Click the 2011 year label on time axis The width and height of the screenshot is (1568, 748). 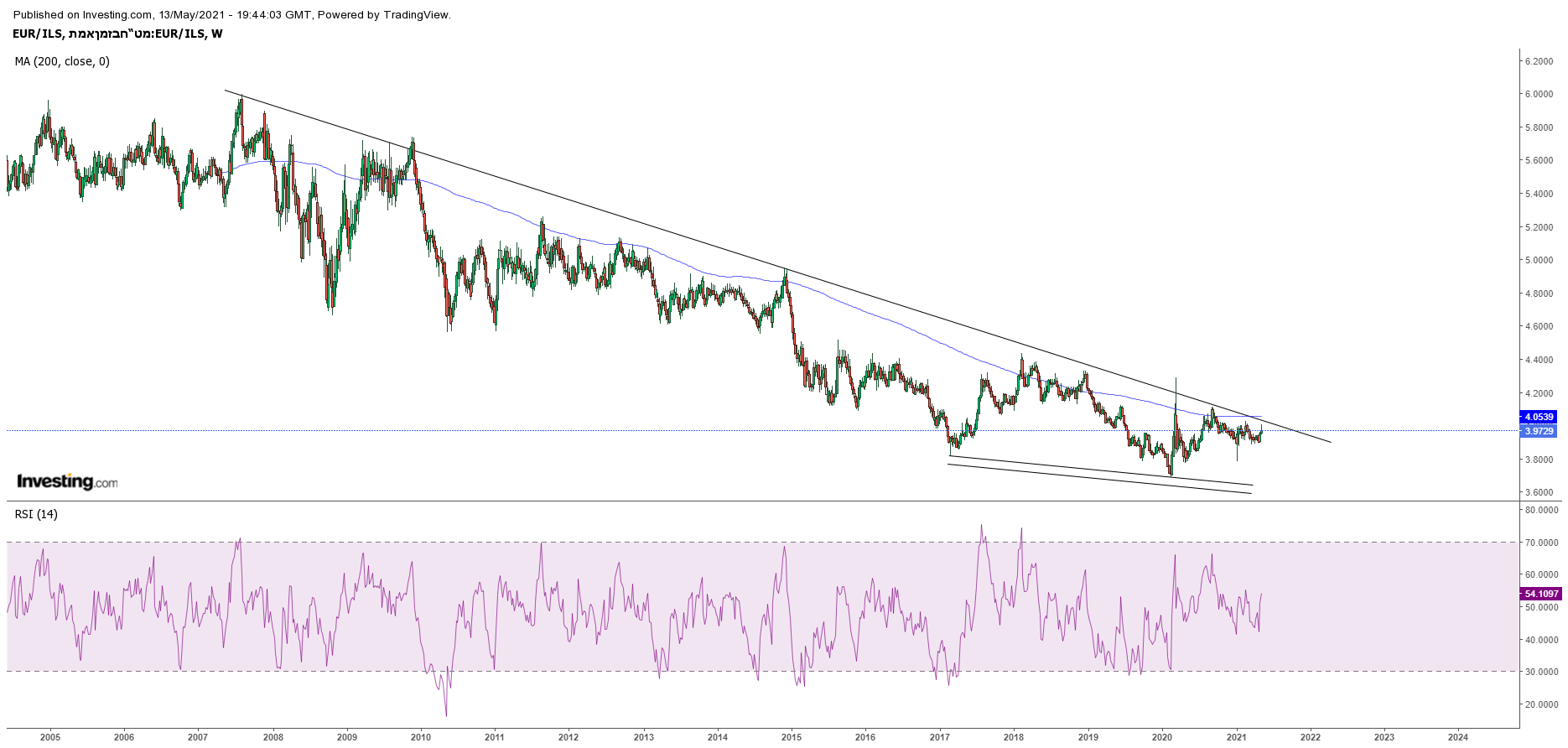495,737
